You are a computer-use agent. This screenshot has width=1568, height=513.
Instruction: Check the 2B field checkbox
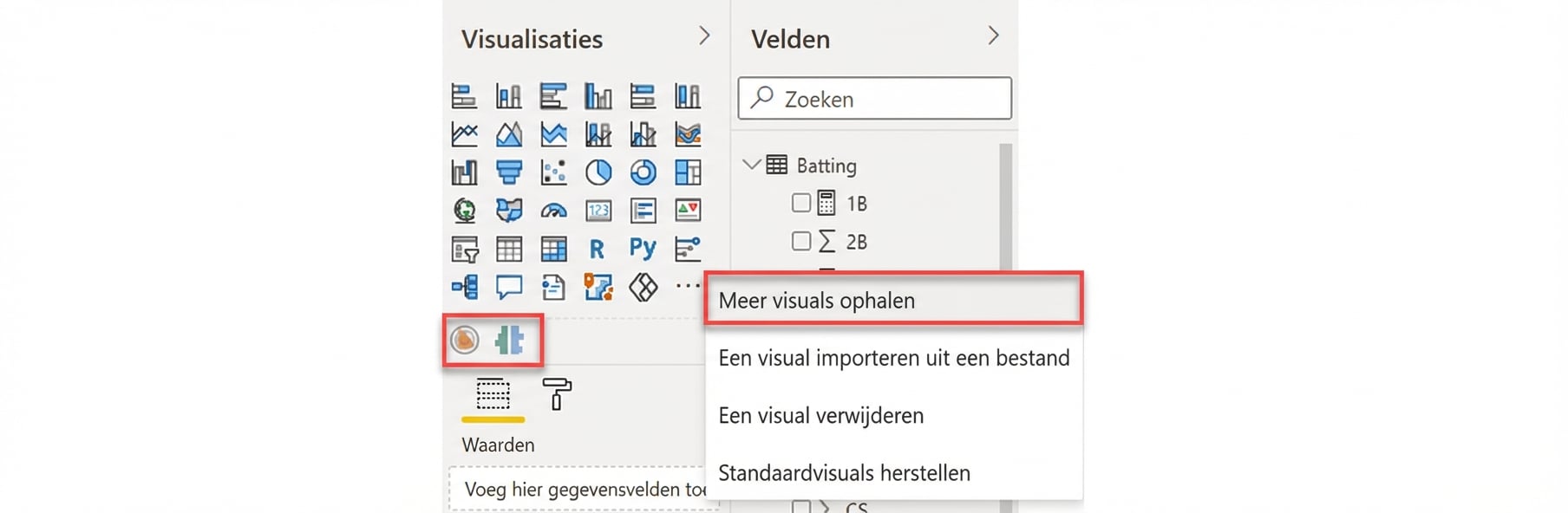[x=801, y=242]
